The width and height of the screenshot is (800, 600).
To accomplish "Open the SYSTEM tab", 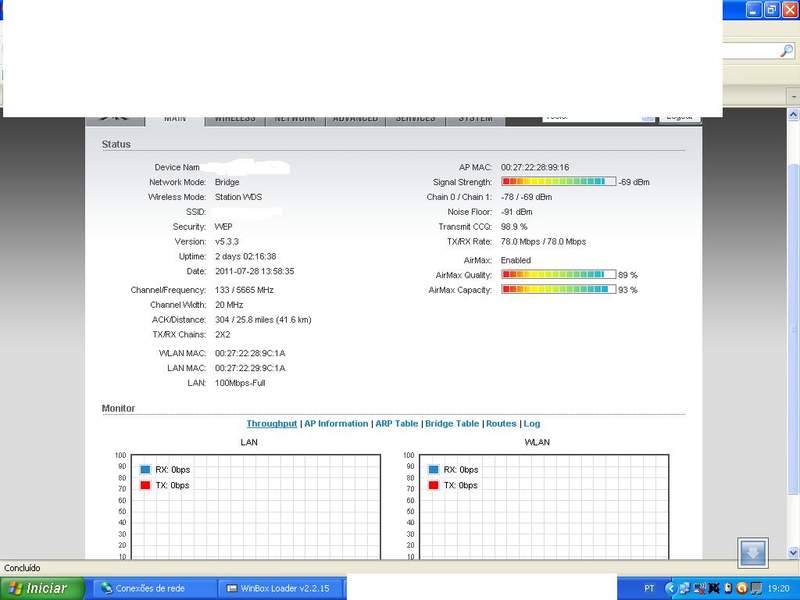I will [x=476, y=120].
